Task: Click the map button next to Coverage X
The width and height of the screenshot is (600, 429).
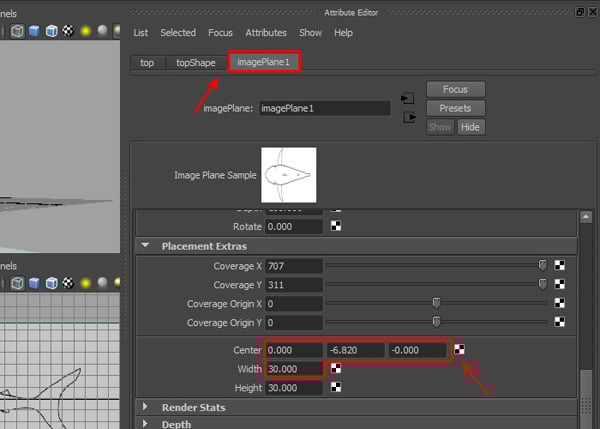Action: click(561, 266)
